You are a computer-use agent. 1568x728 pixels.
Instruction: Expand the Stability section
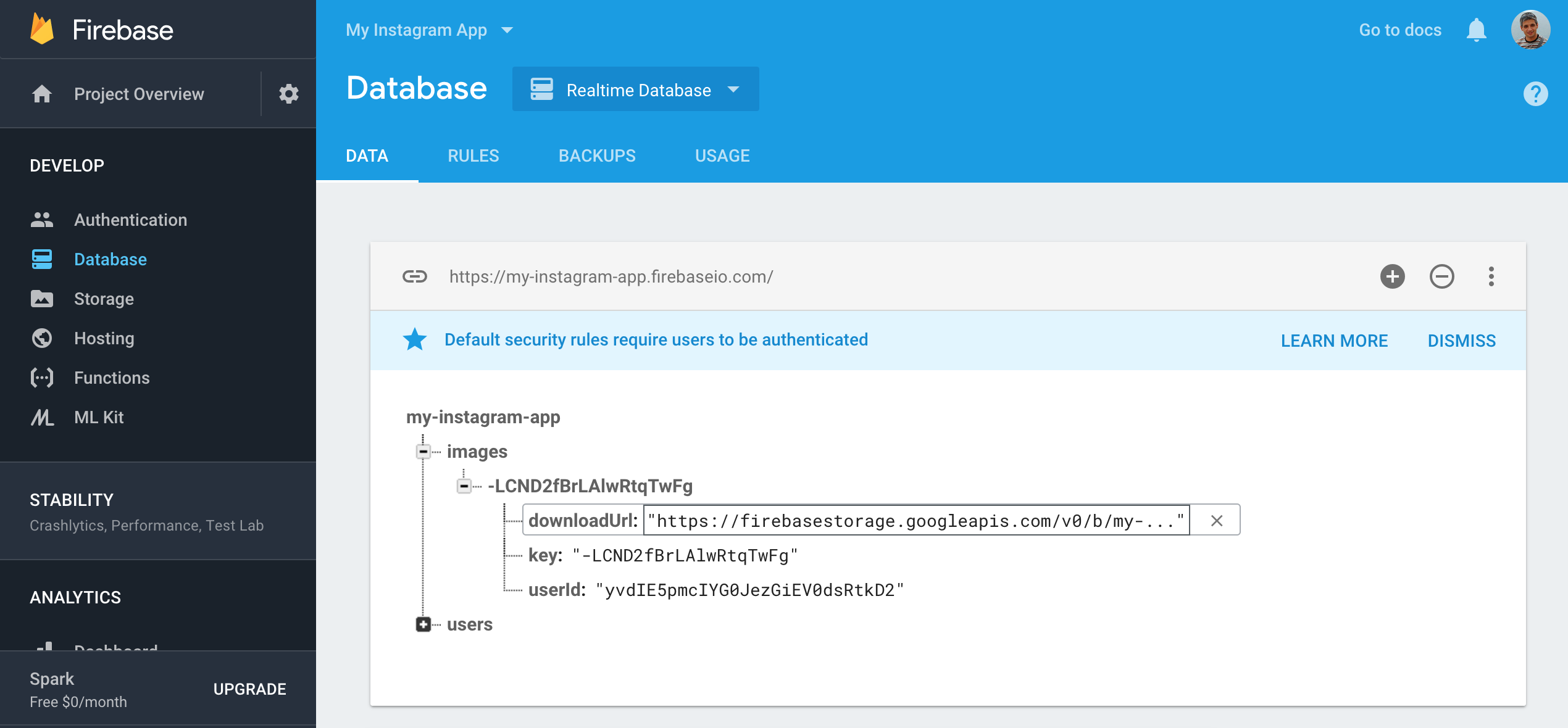pos(158,511)
